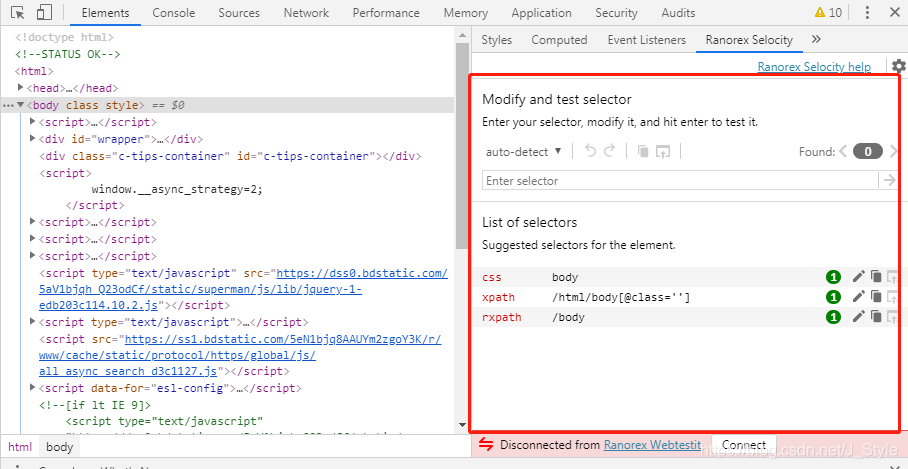Click the Elements panel vertical scrollbar
This screenshot has width=908, height=469.
click(462, 145)
